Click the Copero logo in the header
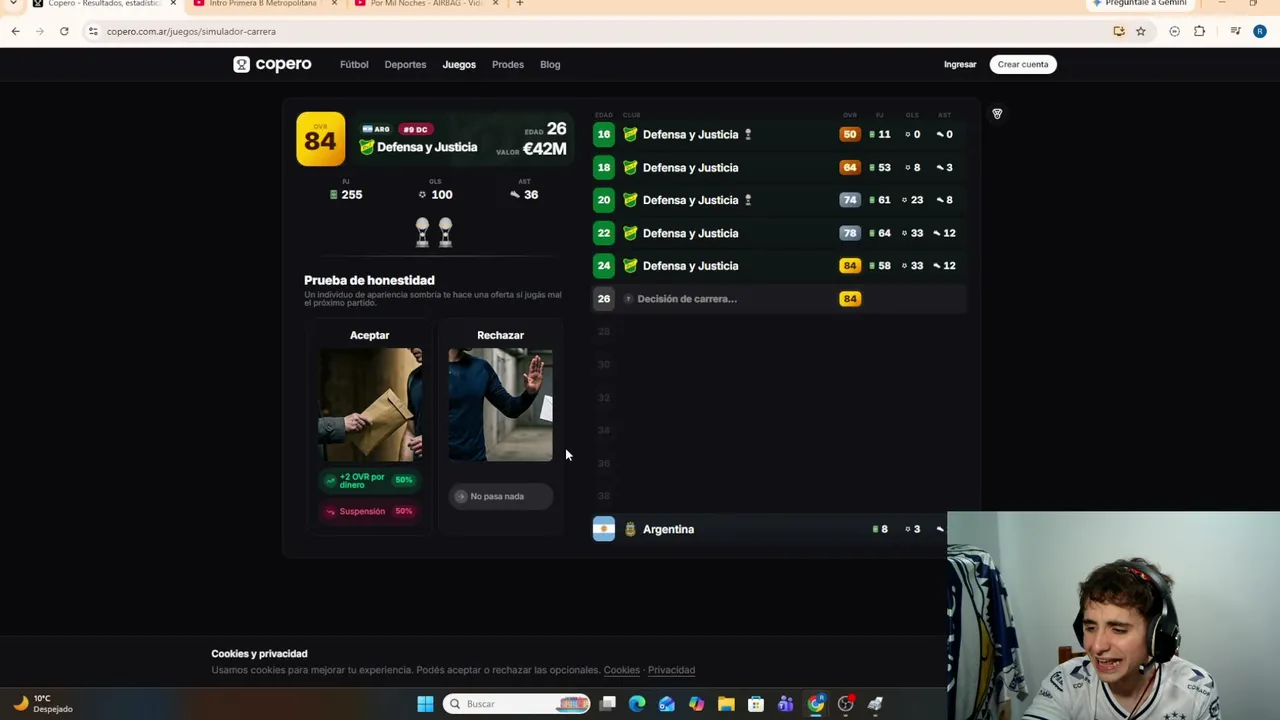Image resolution: width=1280 pixels, height=720 pixels. [273, 64]
